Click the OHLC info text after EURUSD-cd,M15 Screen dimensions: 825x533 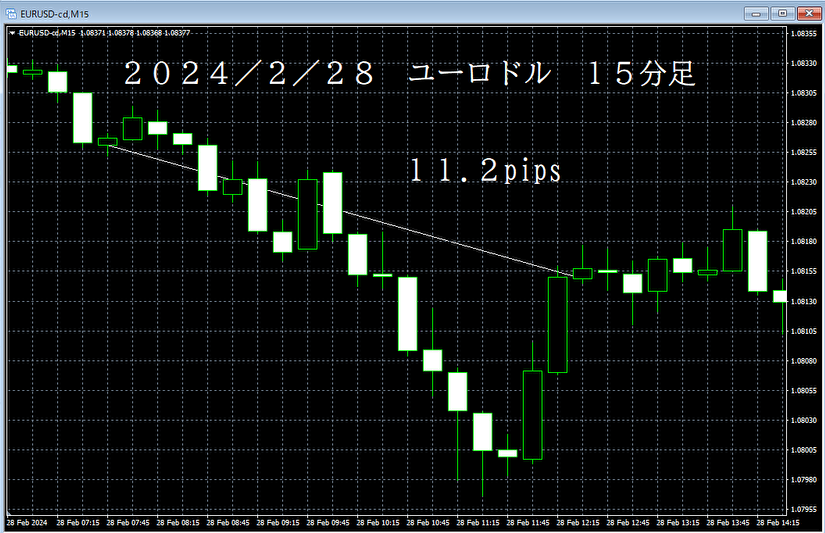coord(135,33)
